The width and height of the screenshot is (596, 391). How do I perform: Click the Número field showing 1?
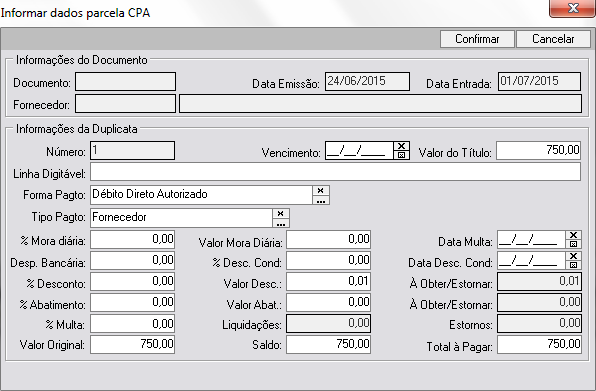pyautogui.click(x=132, y=150)
